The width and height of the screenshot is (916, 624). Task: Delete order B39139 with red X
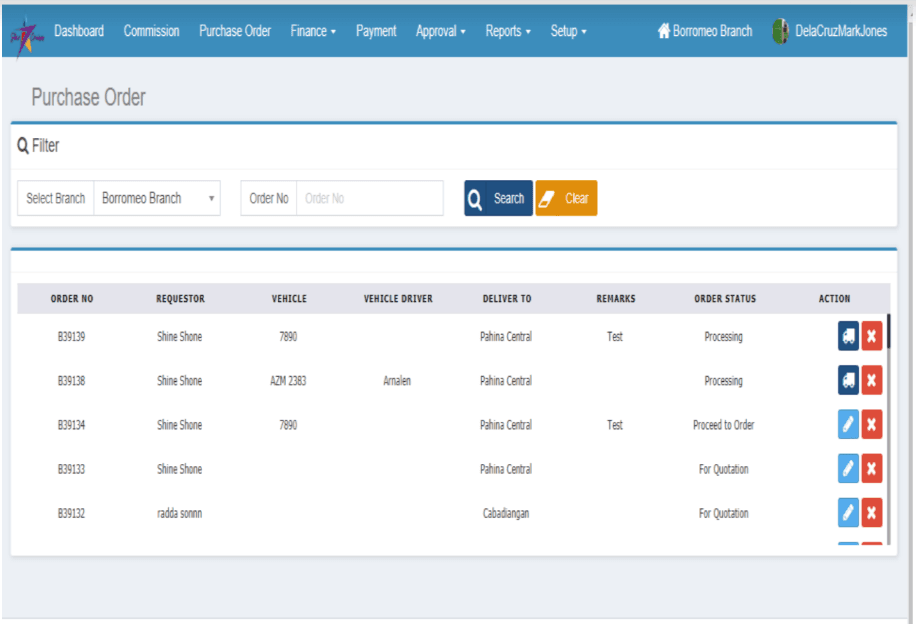[x=872, y=336]
